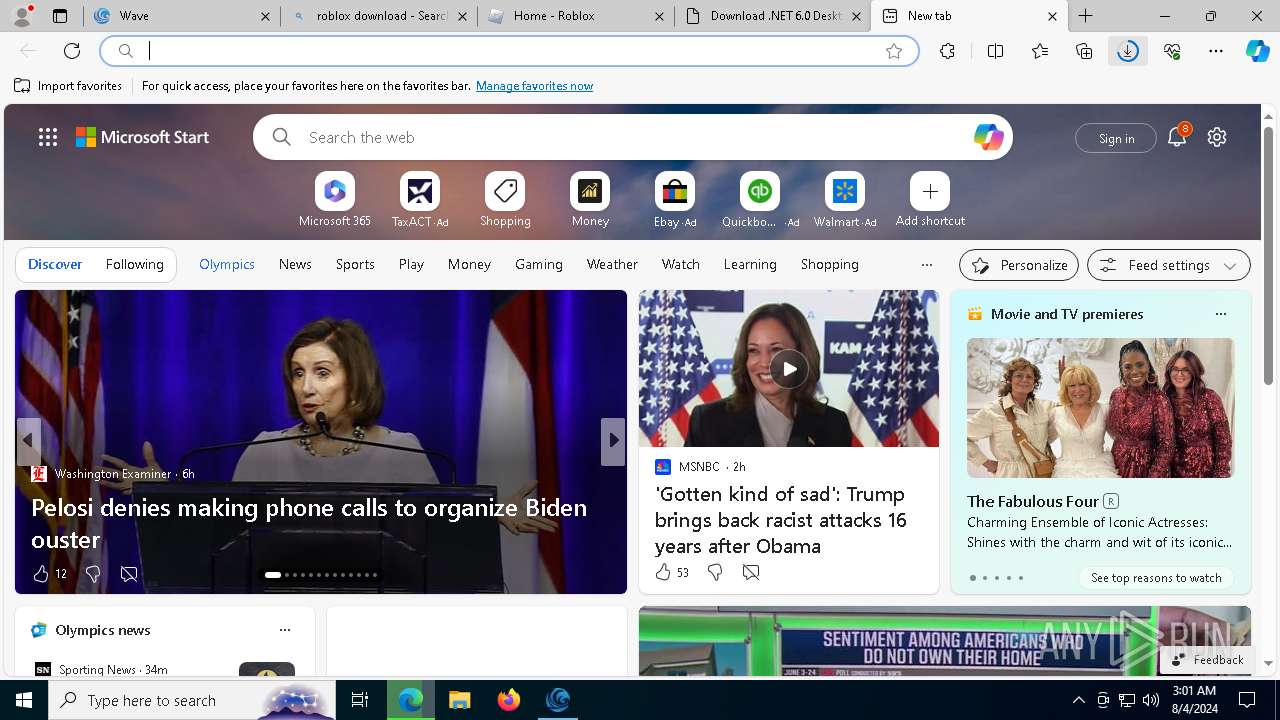Click the taskbar search box
Screen dimensions: 1280x720
[192, 700]
